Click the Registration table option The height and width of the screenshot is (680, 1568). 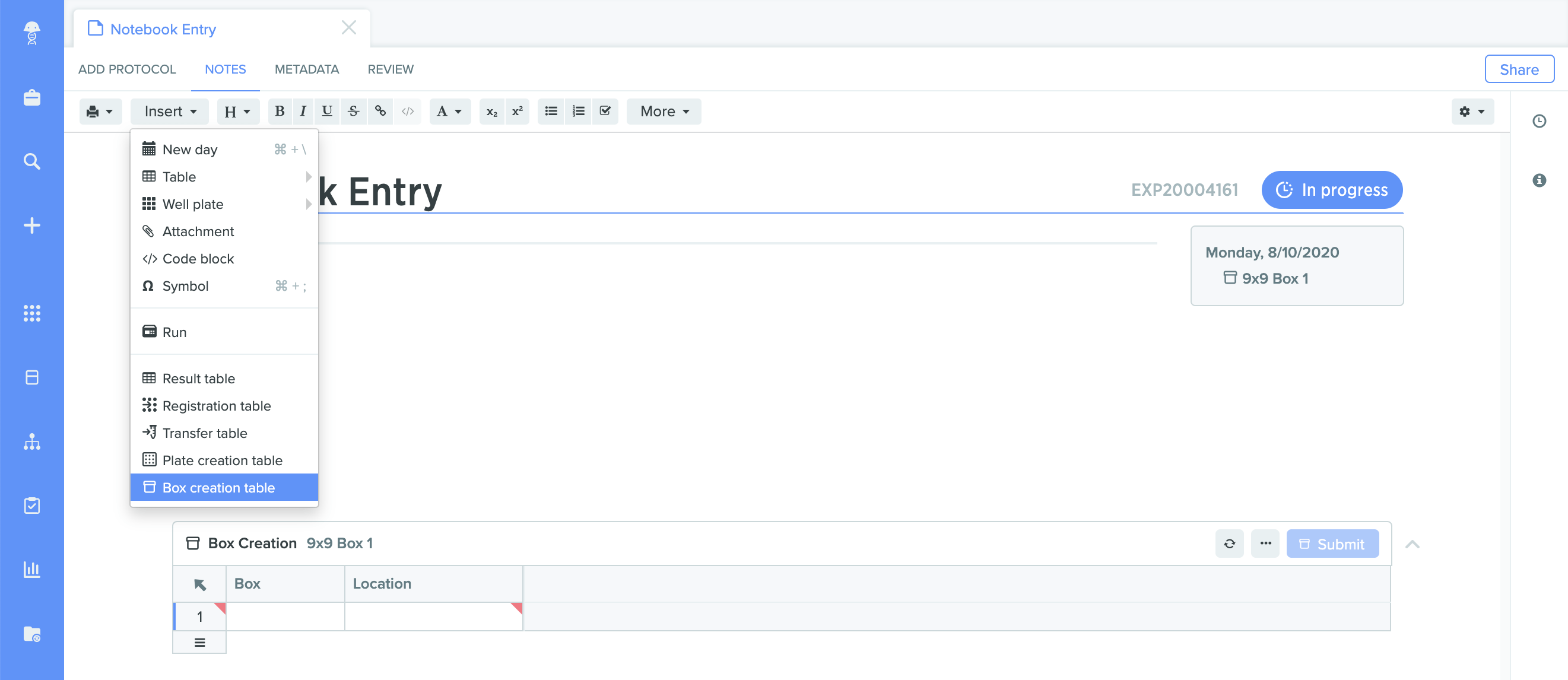(216, 405)
